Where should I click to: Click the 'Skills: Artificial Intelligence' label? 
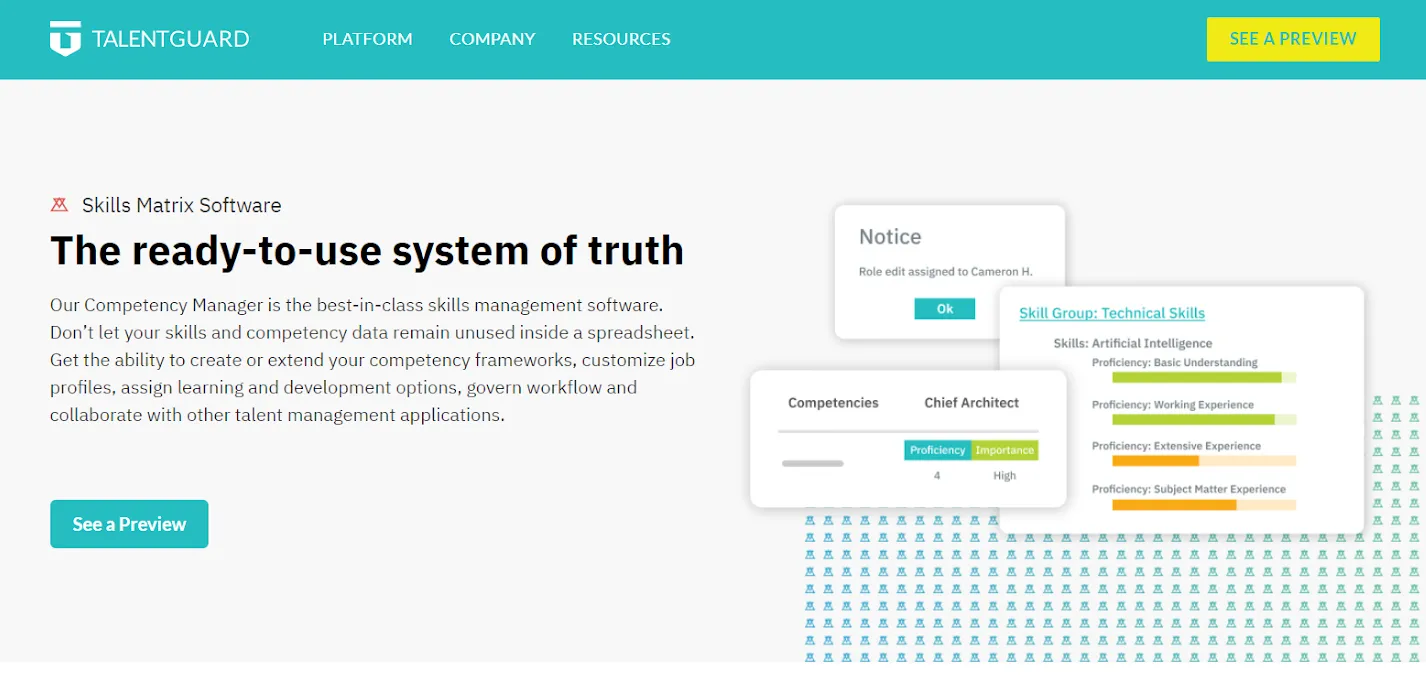1132,343
